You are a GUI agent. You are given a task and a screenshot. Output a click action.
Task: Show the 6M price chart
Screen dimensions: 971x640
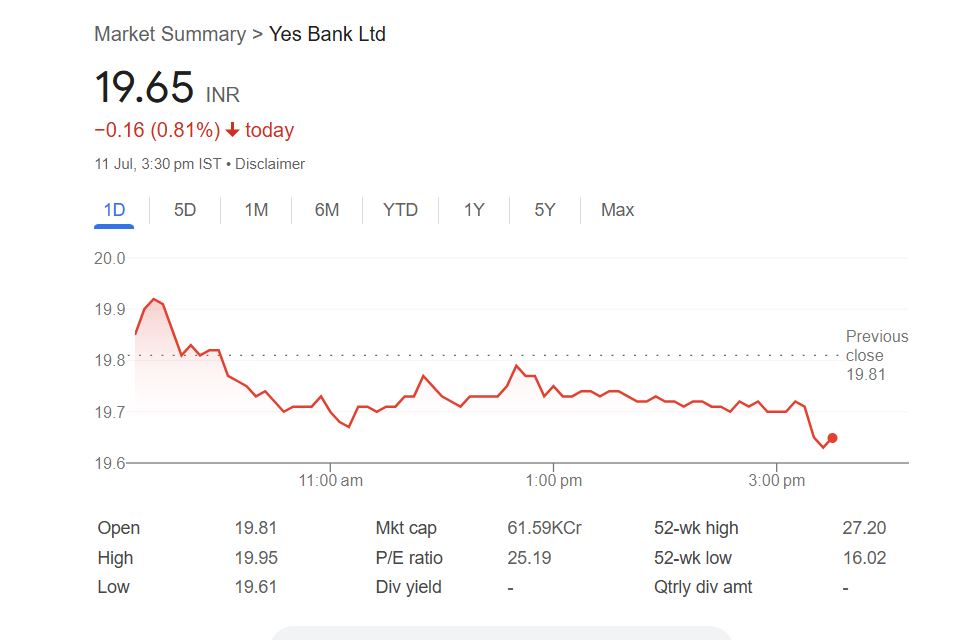(327, 210)
